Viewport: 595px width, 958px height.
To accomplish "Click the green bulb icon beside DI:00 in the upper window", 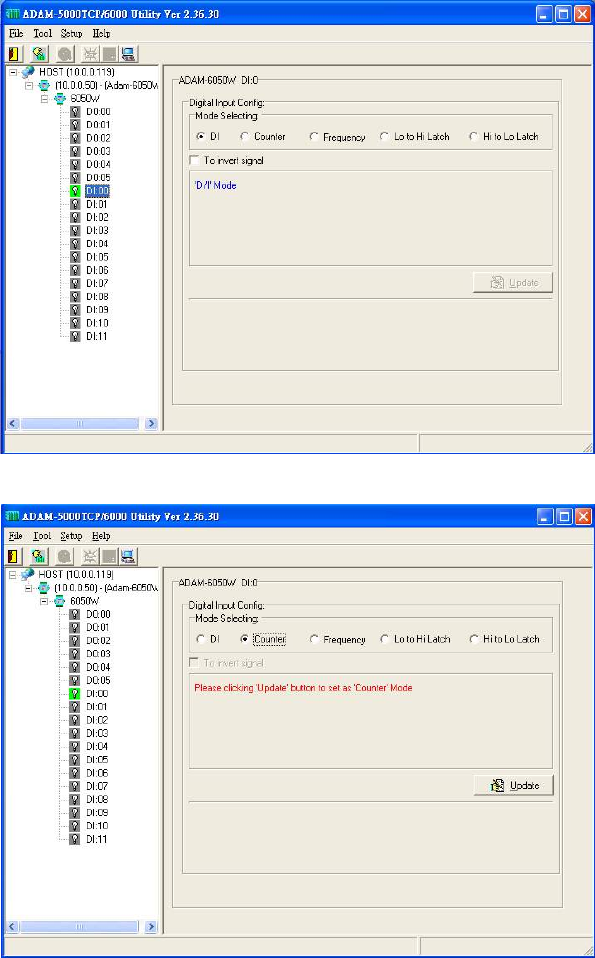I will (x=75, y=191).
